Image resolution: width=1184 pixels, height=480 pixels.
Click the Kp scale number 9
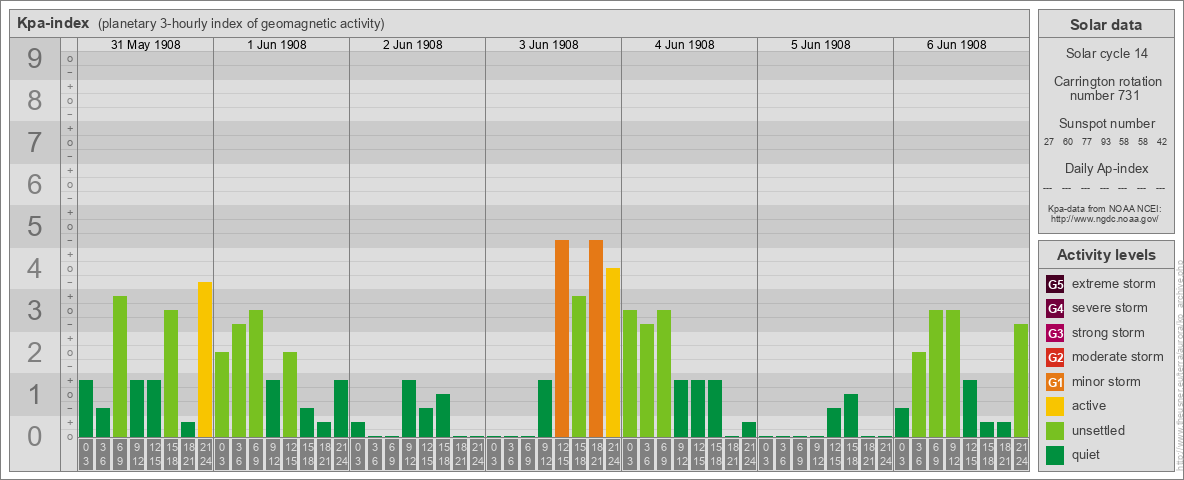tap(35, 60)
